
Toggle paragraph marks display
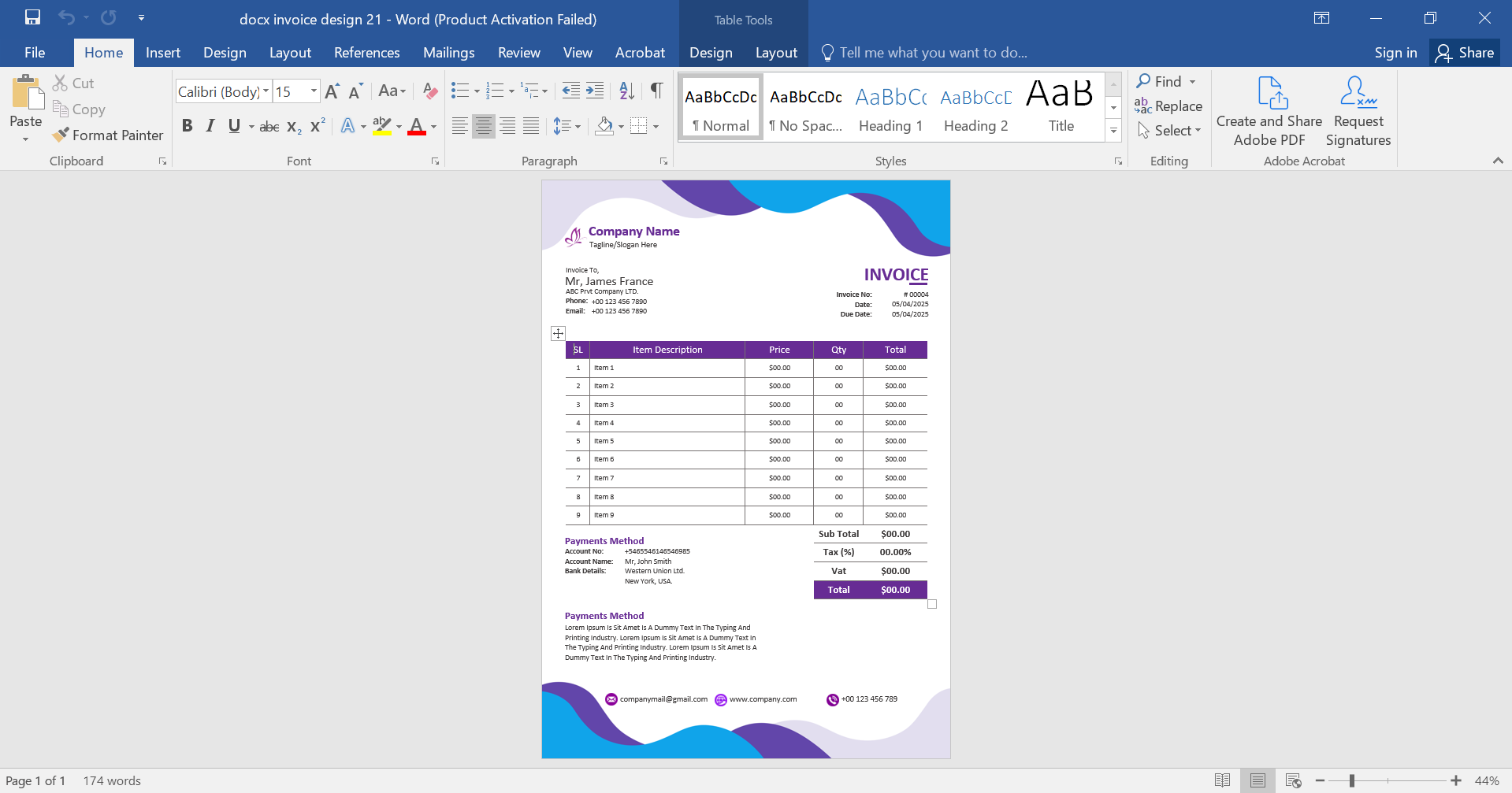click(656, 91)
